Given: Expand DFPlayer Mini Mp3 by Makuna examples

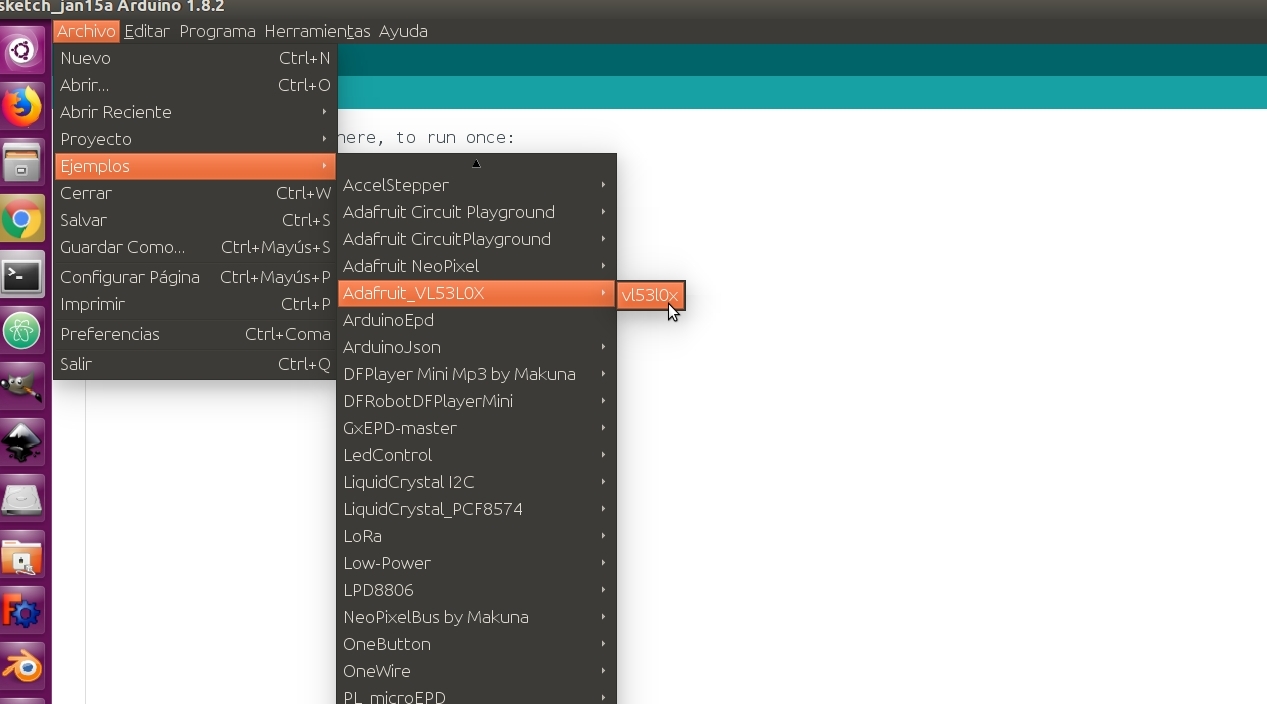Looking at the screenshot, I should coord(476,374).
